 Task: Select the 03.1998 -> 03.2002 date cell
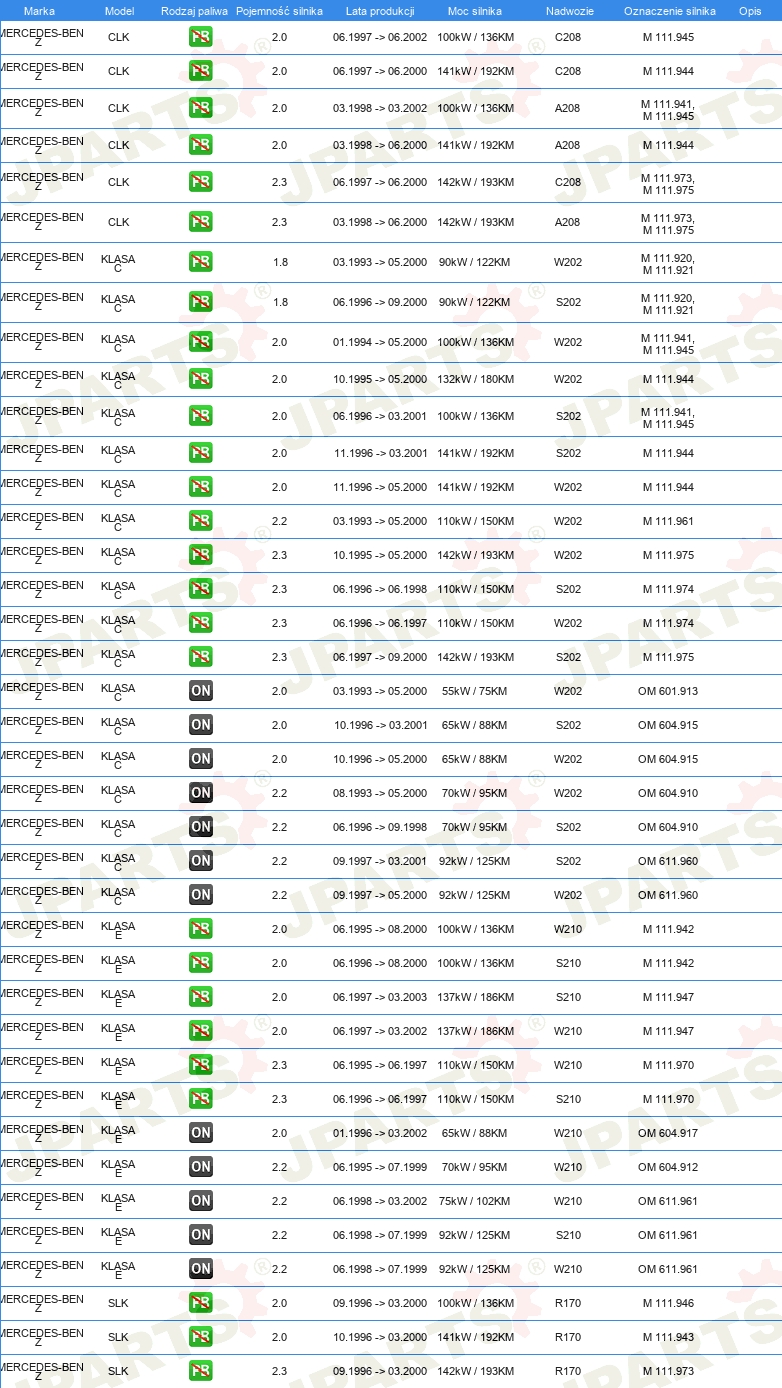tap(380, 108)
